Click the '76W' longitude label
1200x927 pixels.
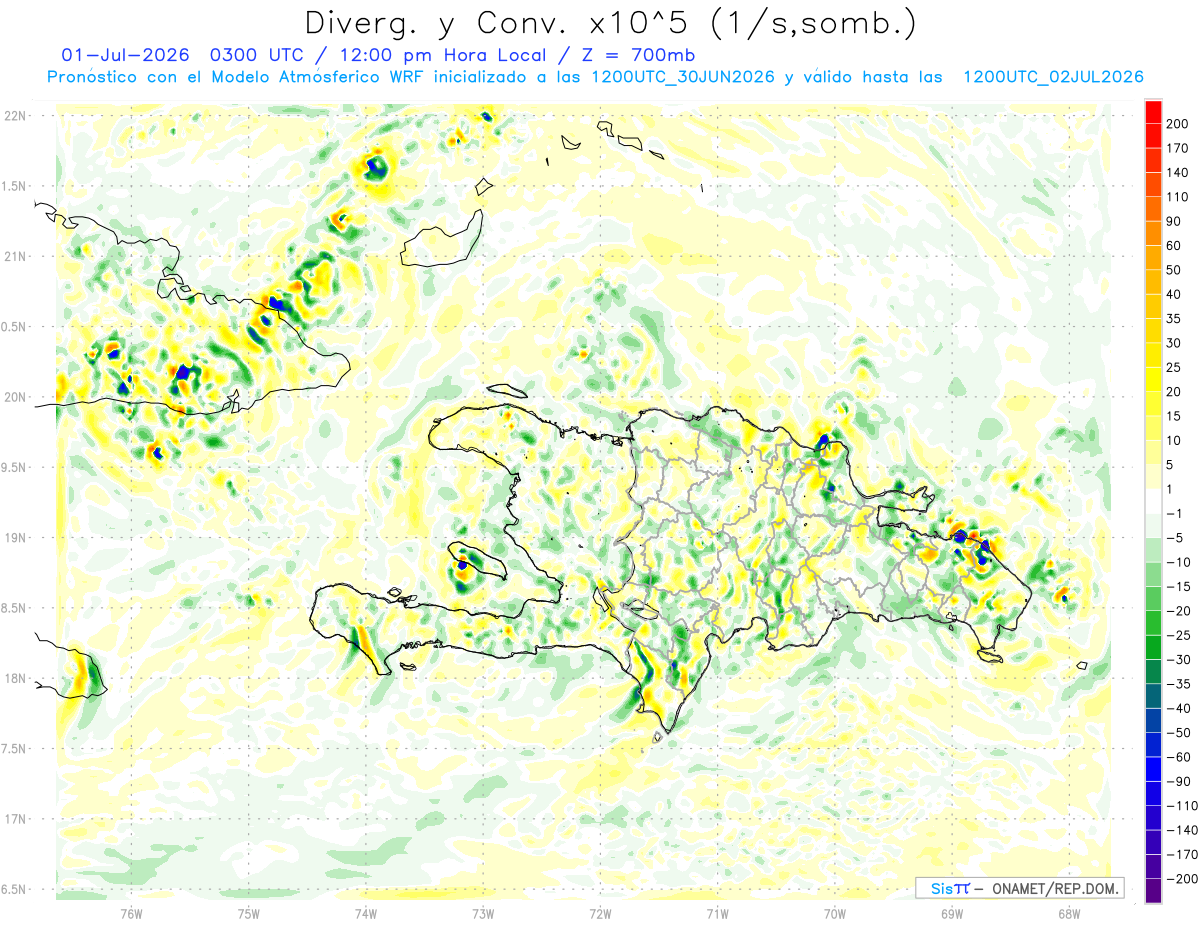(x=131, y=913)
